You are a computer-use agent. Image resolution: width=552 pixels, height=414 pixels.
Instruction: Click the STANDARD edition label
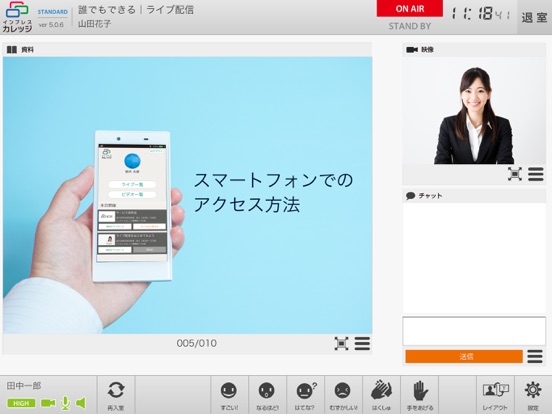coord(52,12)
